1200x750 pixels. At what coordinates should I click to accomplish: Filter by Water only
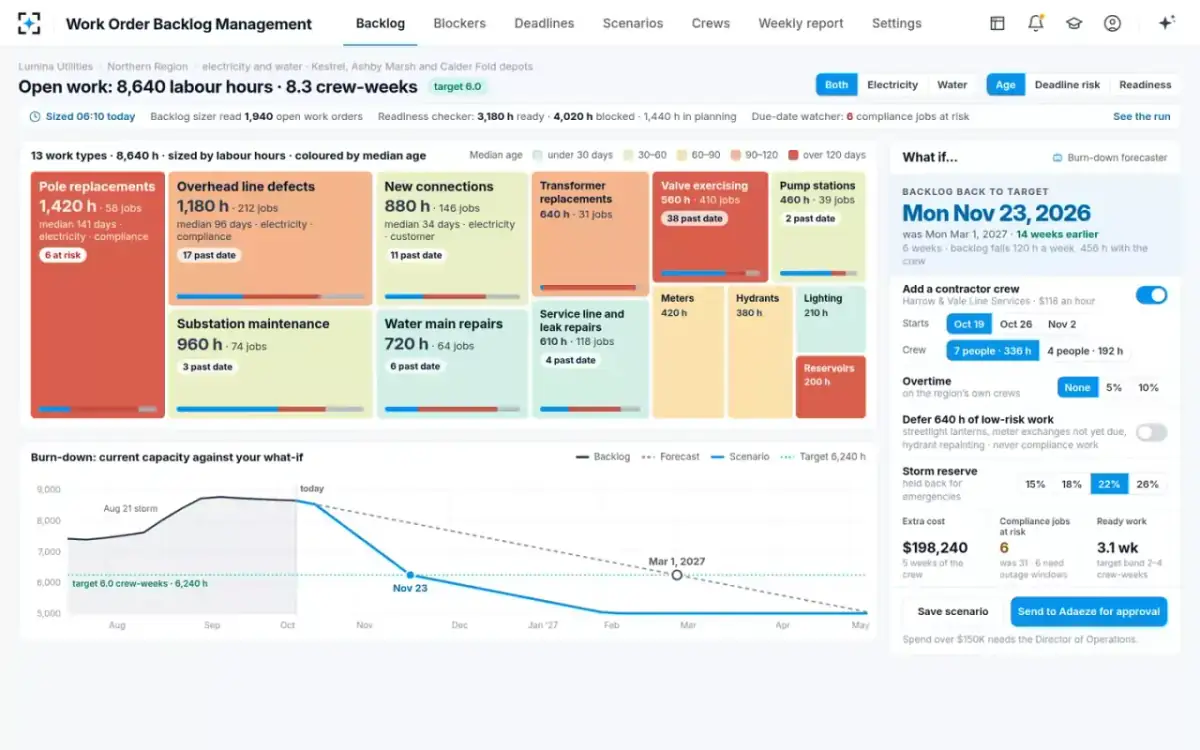[x=952, y=85]
